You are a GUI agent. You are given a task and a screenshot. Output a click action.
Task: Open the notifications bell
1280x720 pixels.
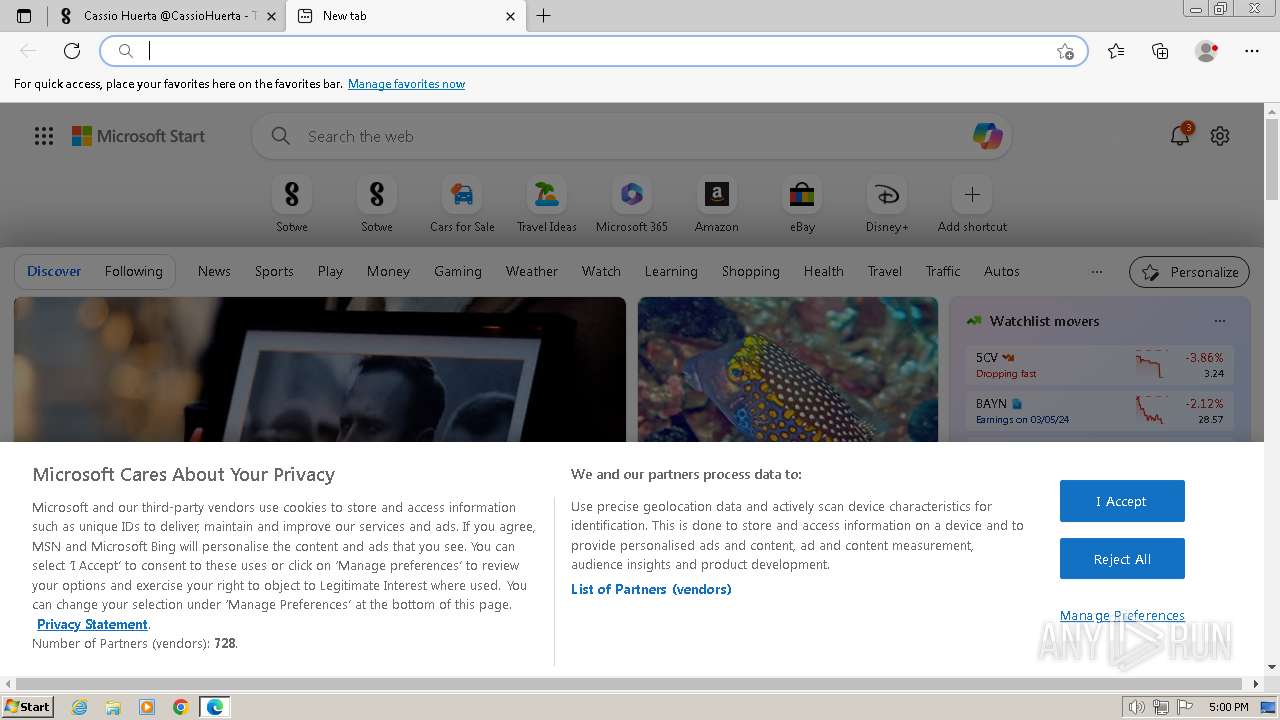point(1180,136)
